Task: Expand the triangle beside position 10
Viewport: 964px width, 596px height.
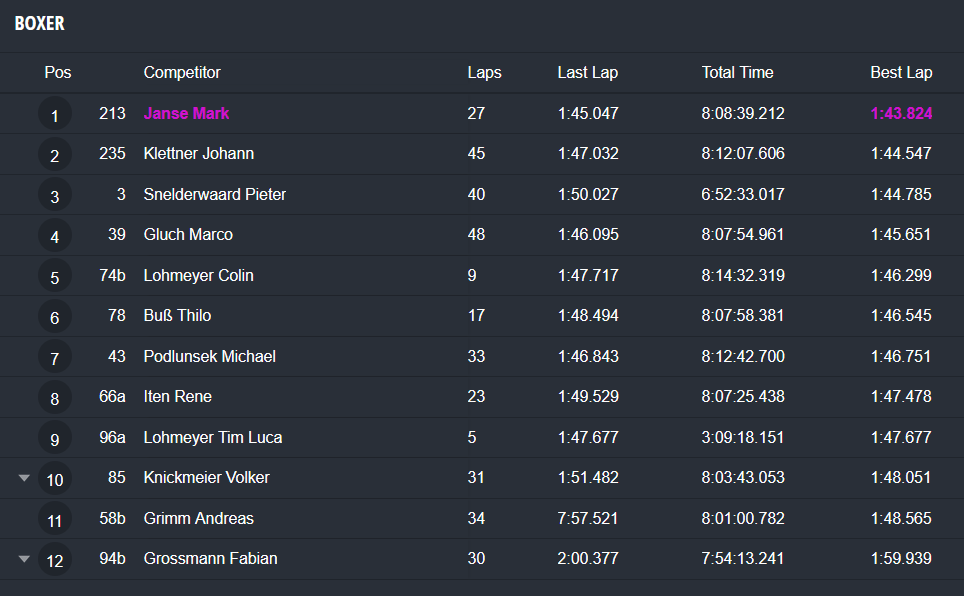Action: [25, 478]
